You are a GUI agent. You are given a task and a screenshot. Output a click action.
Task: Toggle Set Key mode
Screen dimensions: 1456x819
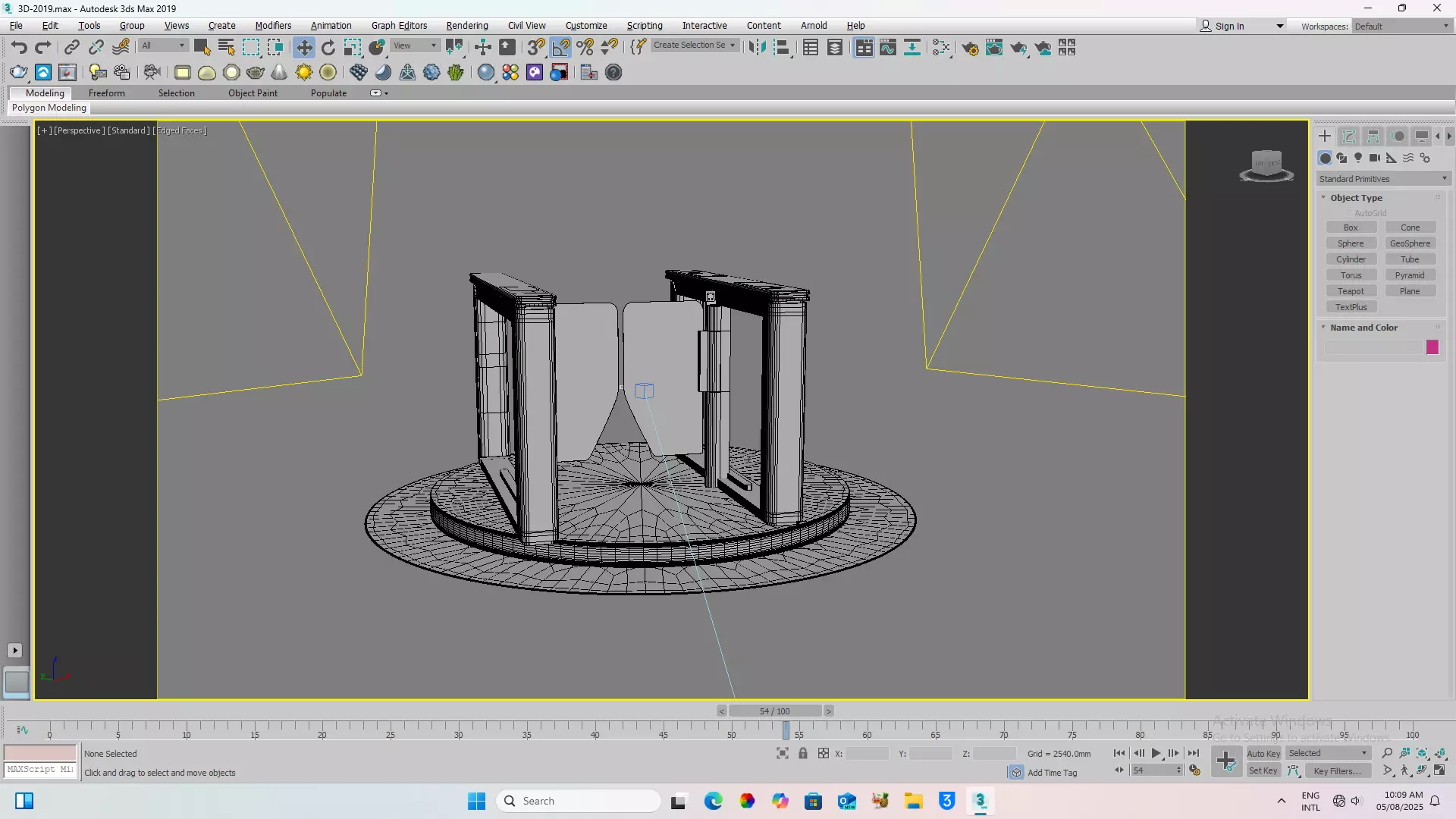pyautogui.click(x=1263, y=771)
